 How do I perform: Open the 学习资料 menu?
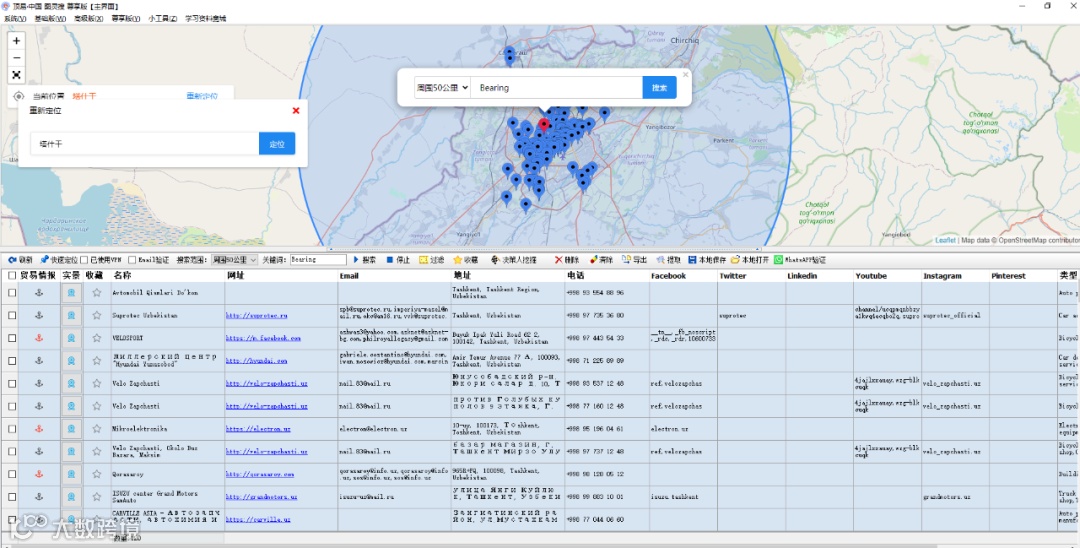[x=205, y=19]
